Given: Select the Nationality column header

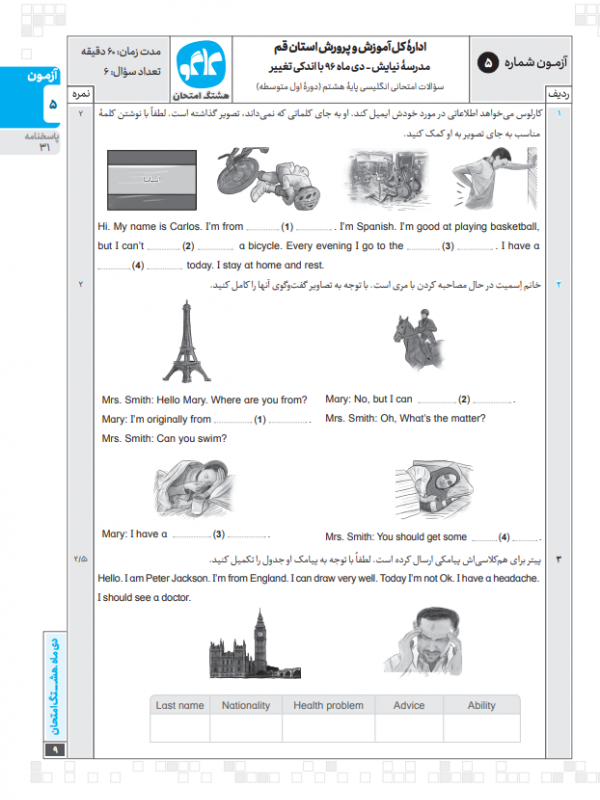Looking at the screenshot, I should click(246, 705).
